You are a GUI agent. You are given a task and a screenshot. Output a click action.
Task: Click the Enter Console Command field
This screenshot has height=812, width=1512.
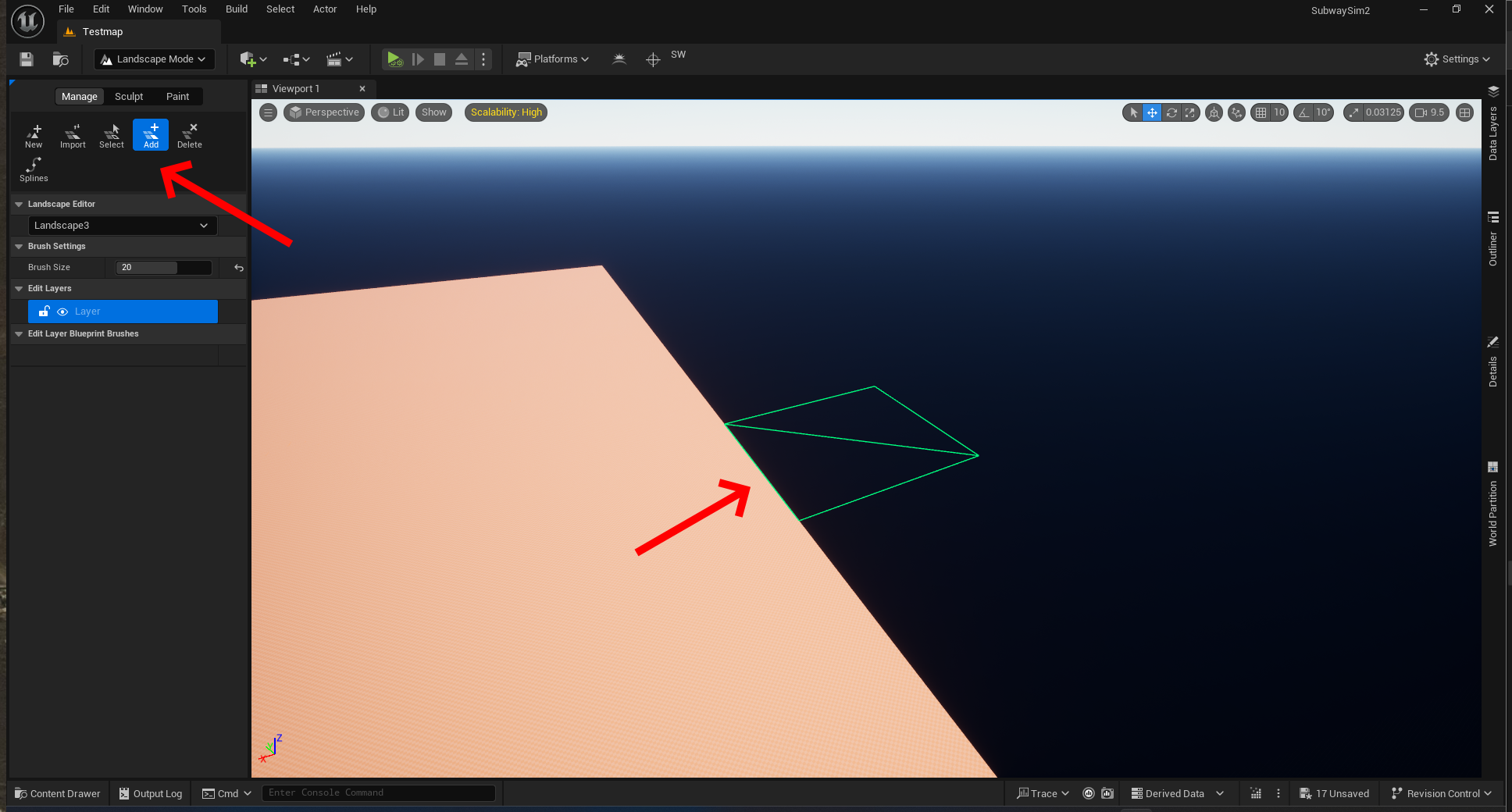coord(379,793)
